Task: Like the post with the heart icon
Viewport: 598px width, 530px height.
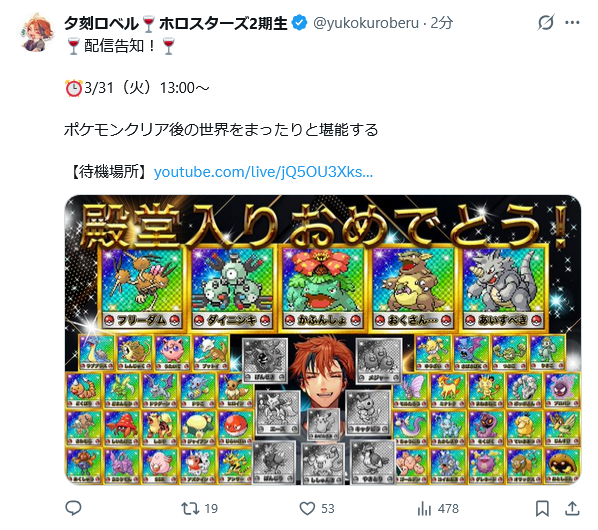Action: point(307,508)
